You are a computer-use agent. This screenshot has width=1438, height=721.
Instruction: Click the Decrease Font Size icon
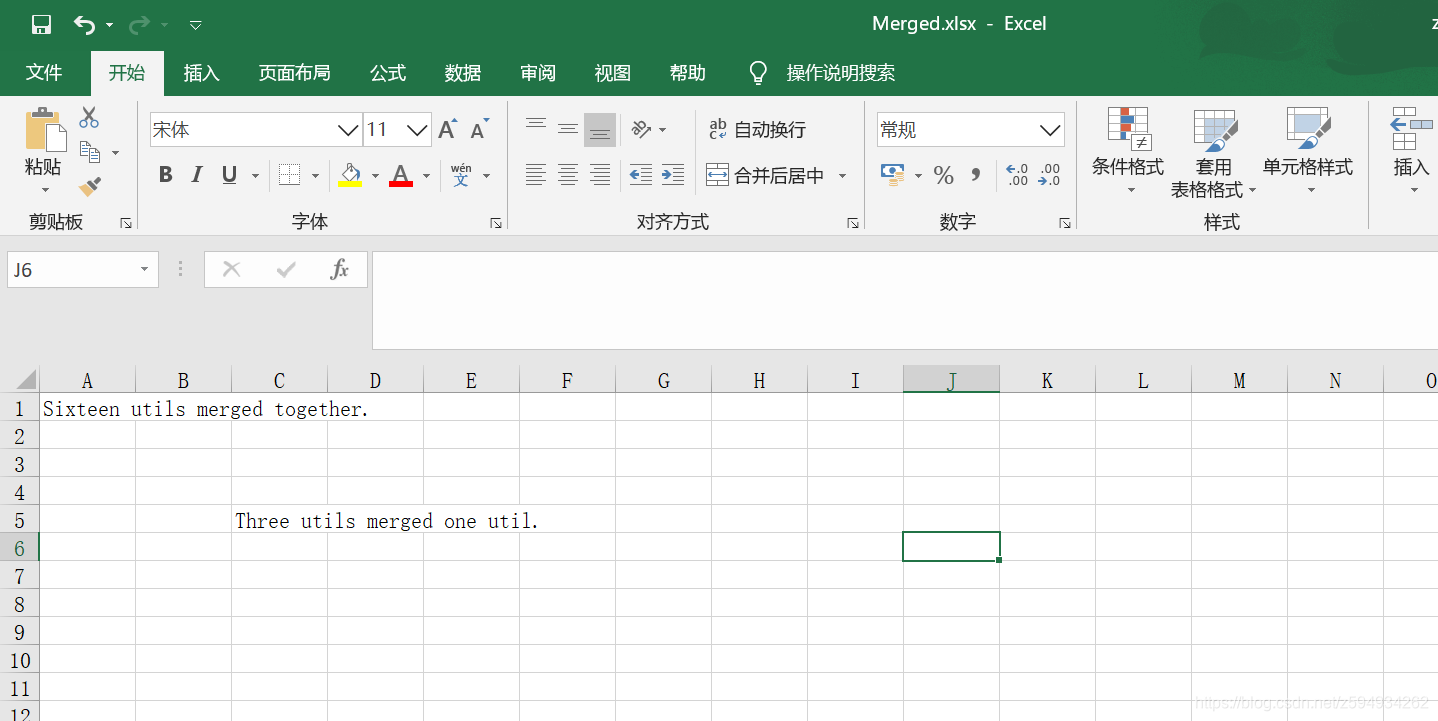480,129
